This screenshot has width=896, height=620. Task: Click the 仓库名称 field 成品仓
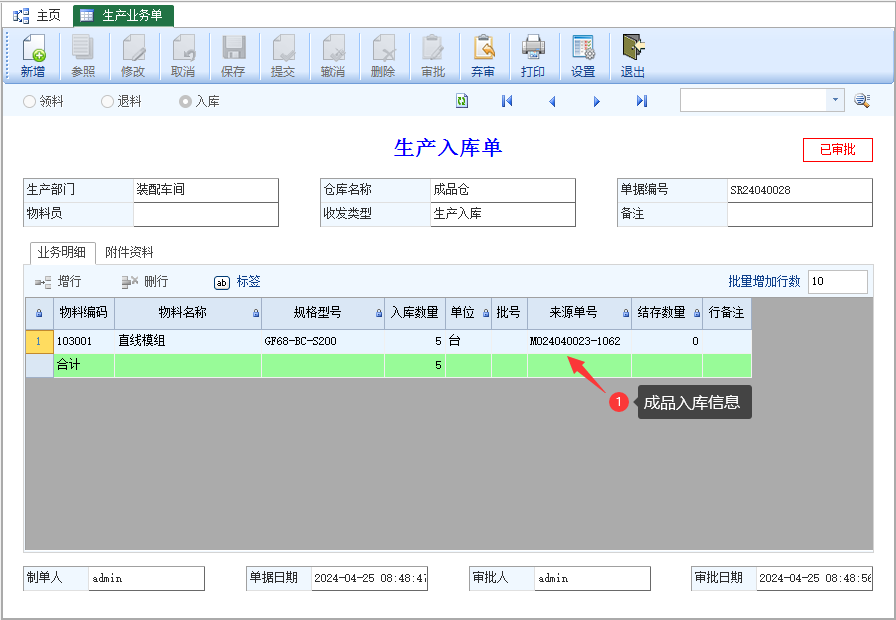pos(503,190)
